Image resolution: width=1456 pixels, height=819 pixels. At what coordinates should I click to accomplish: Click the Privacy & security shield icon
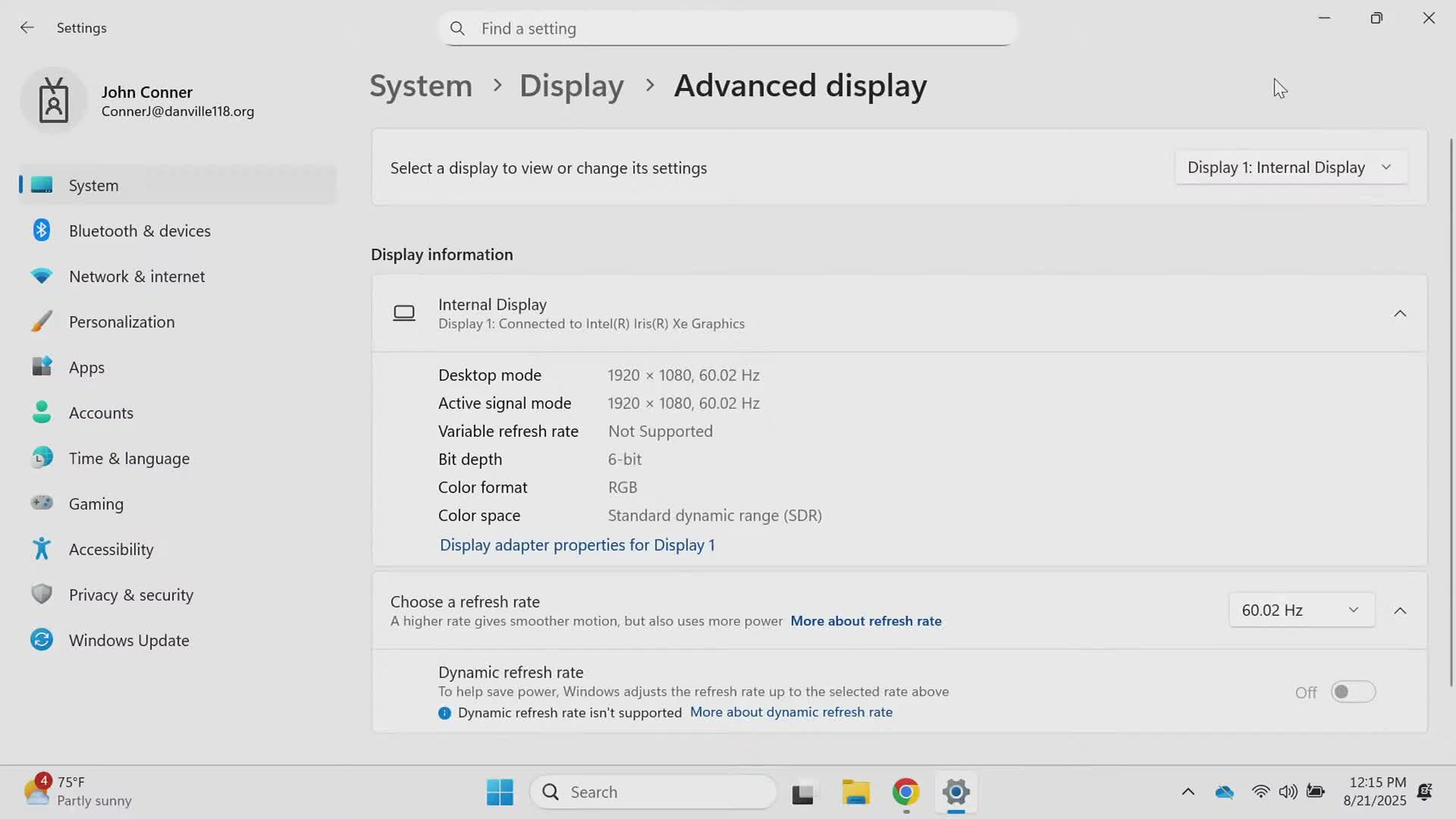click(42, 594)
